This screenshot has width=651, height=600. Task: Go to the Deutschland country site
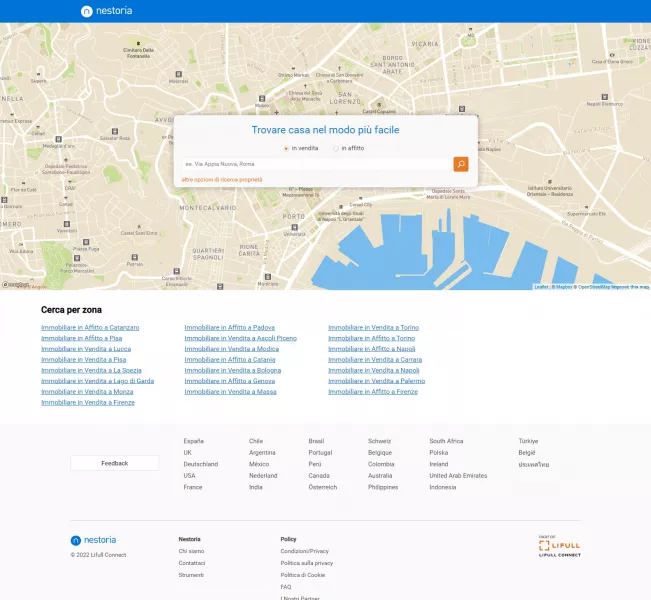pos(201,464)
